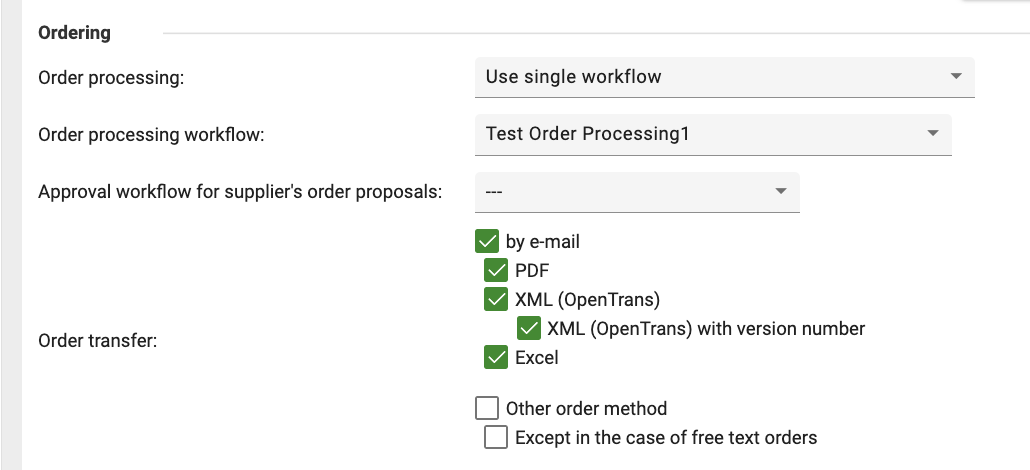
Task: Toggle the 'XML (OpenTrans)' checkbox
Action: pos(496,299)
